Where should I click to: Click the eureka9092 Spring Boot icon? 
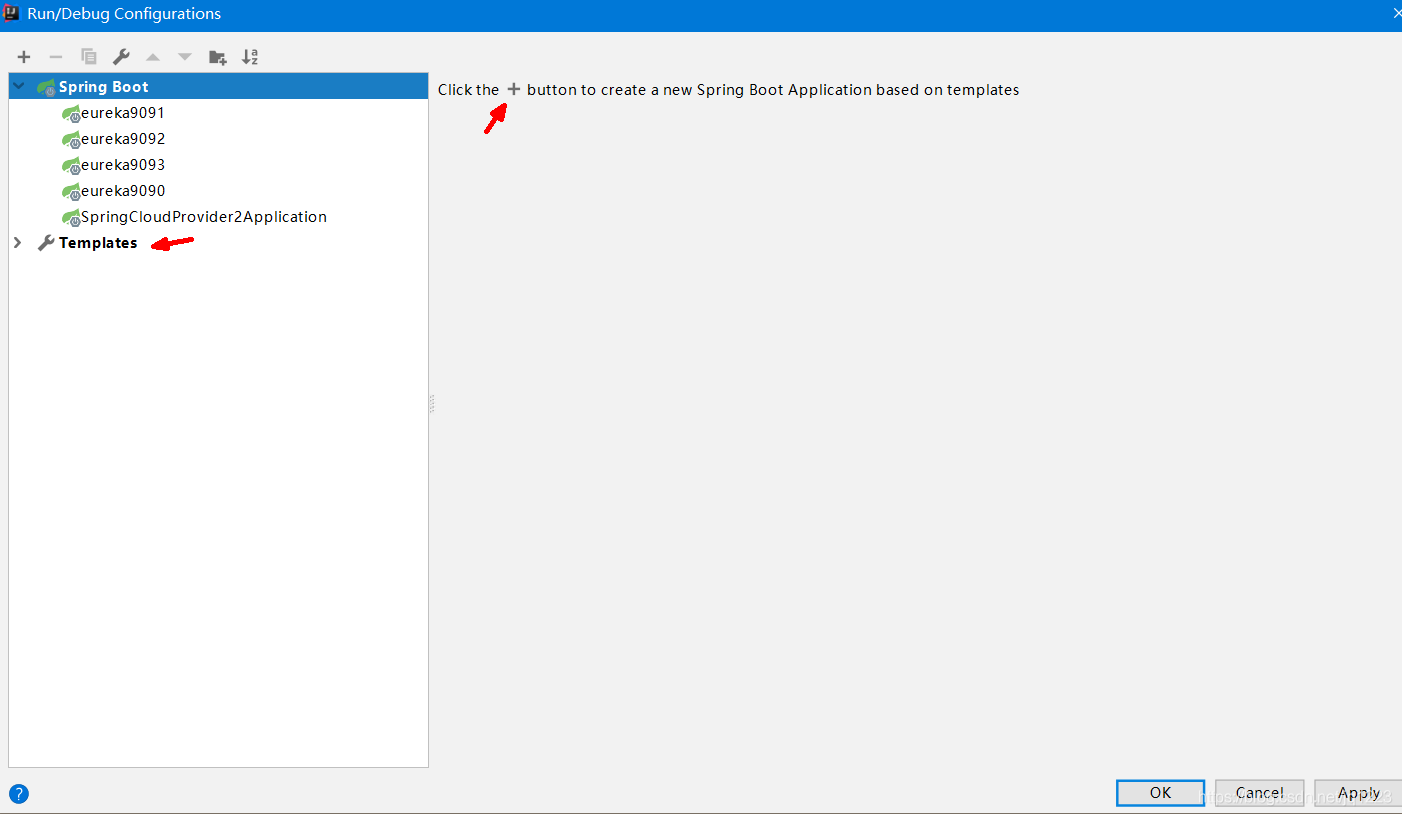(71, 140)
